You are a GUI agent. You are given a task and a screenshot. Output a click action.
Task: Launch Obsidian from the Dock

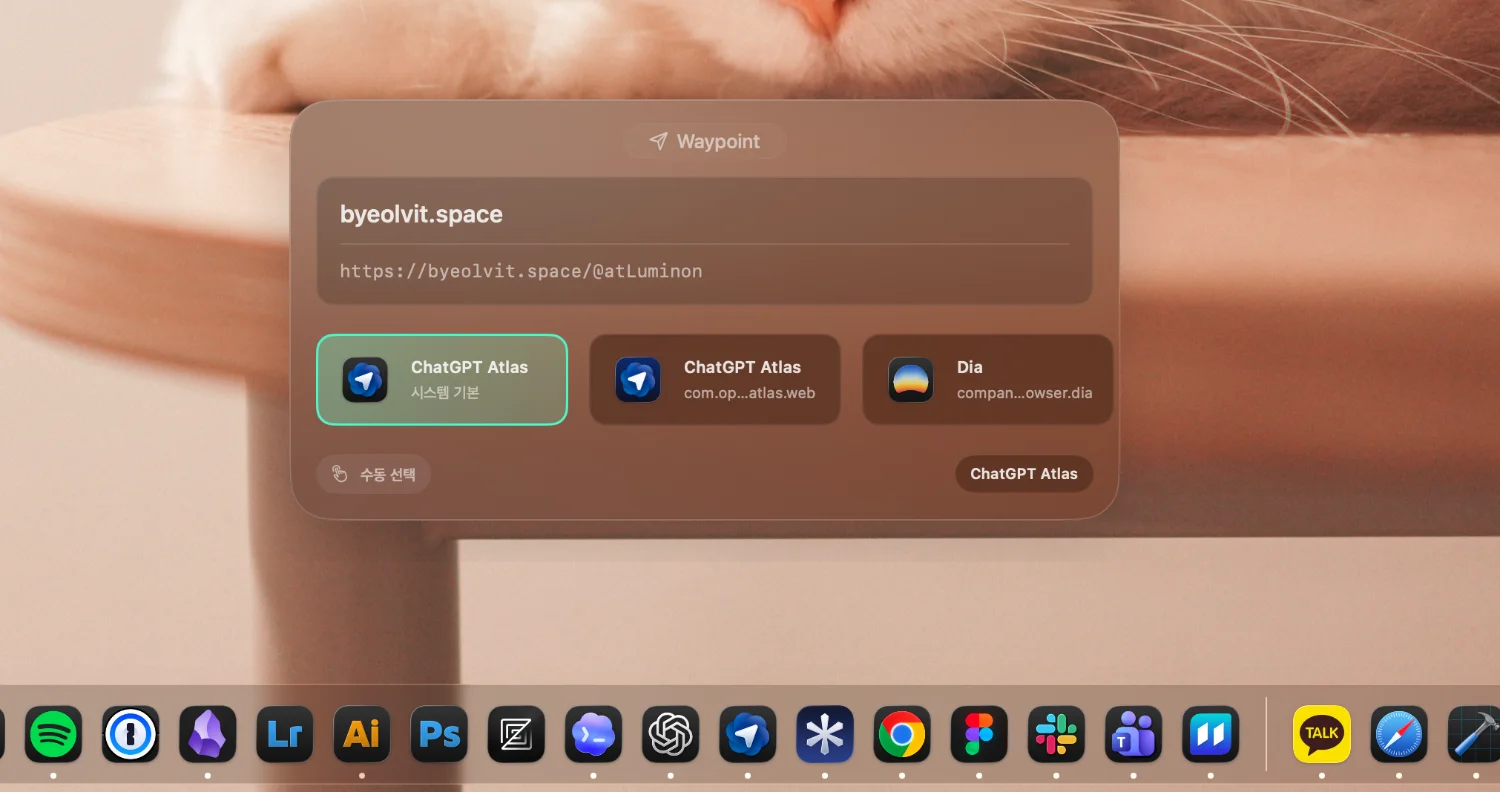pyautogui.click(x=208, y=735)
